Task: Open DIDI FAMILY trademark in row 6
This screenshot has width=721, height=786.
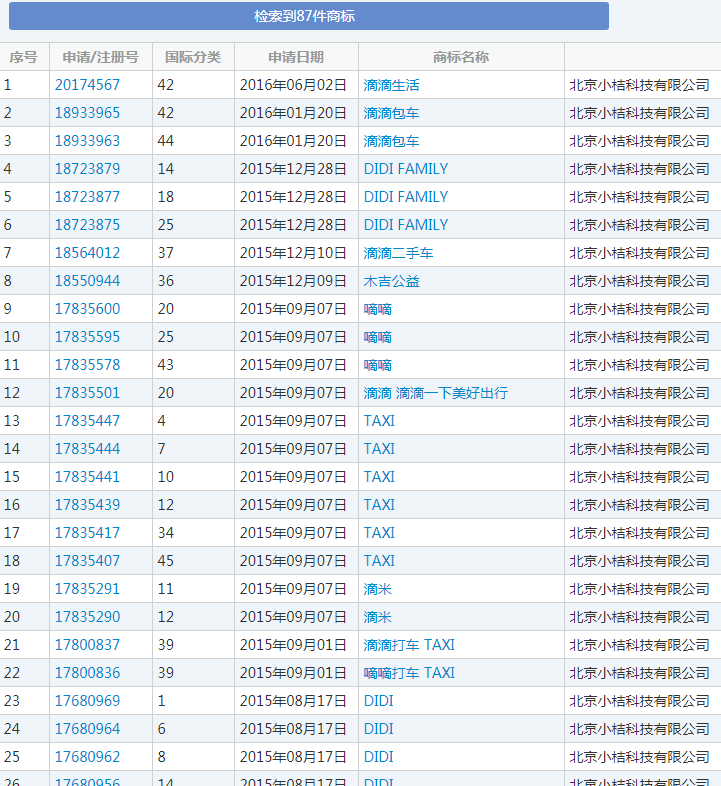Action: point(406,225)
